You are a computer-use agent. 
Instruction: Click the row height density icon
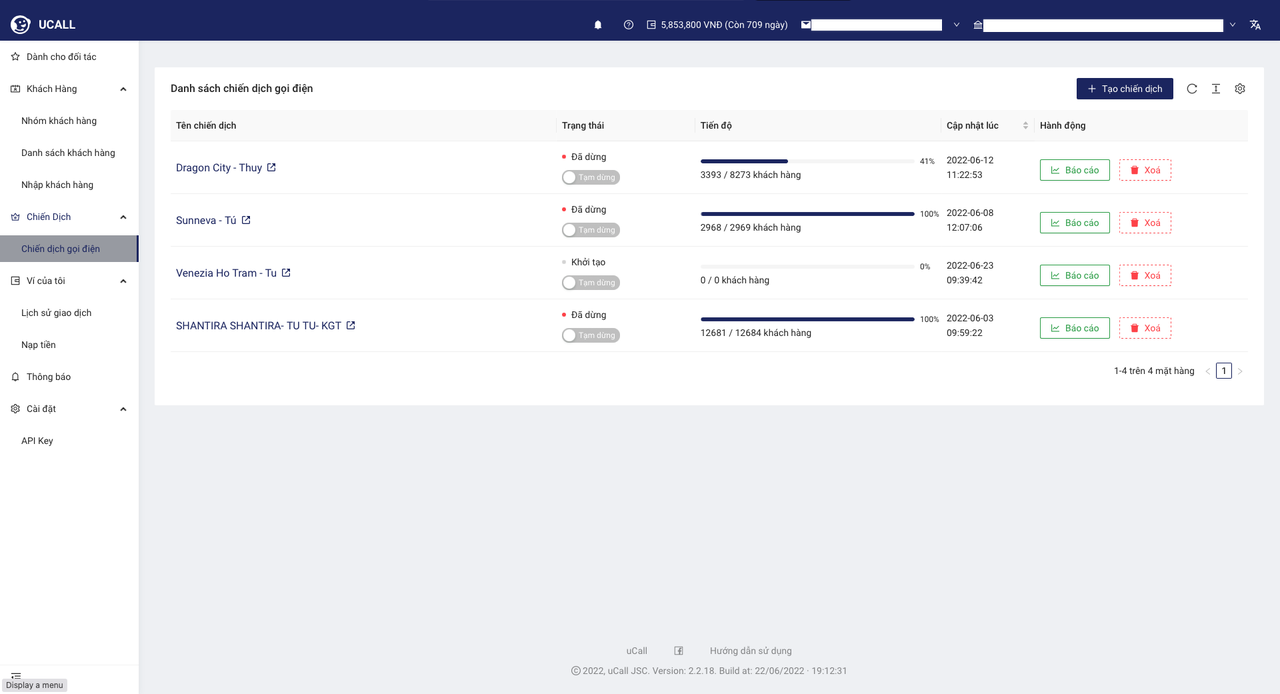pos(1216,89)
